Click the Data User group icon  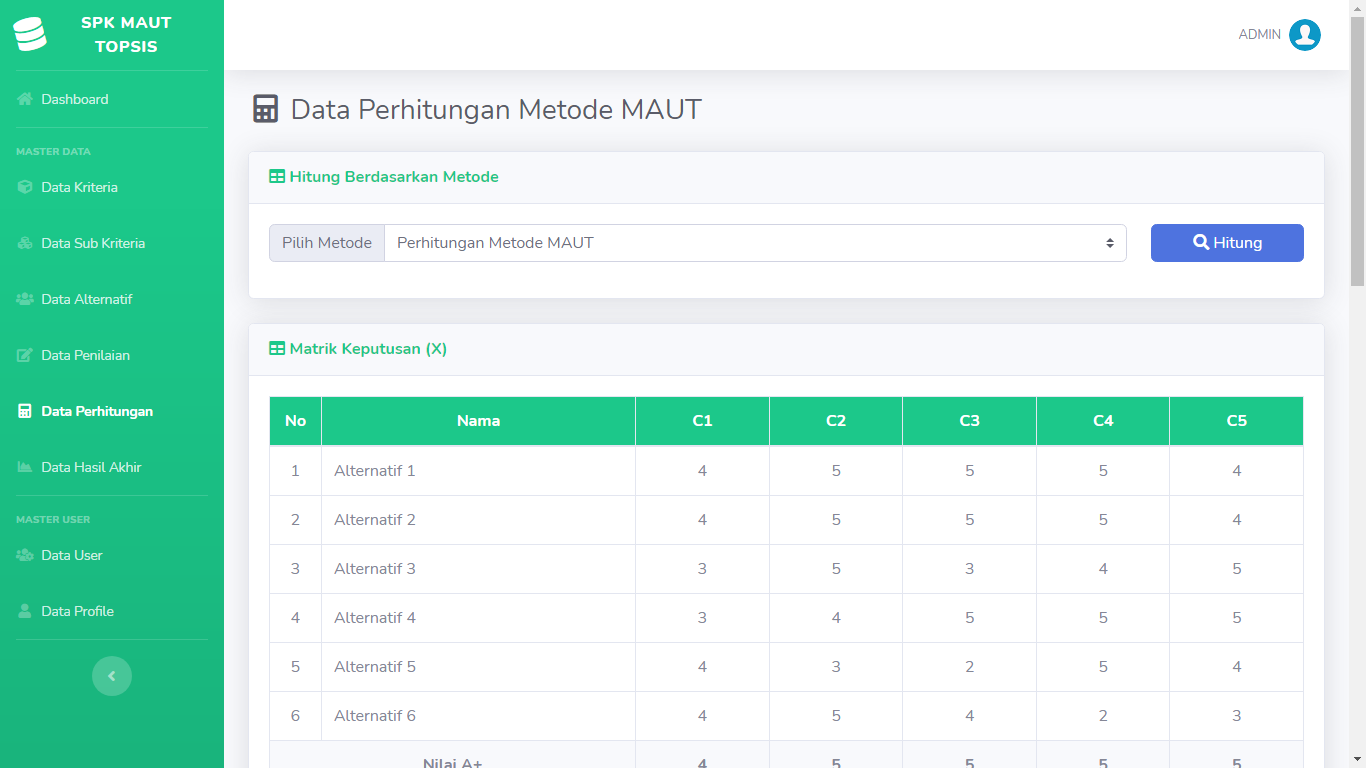25,555
